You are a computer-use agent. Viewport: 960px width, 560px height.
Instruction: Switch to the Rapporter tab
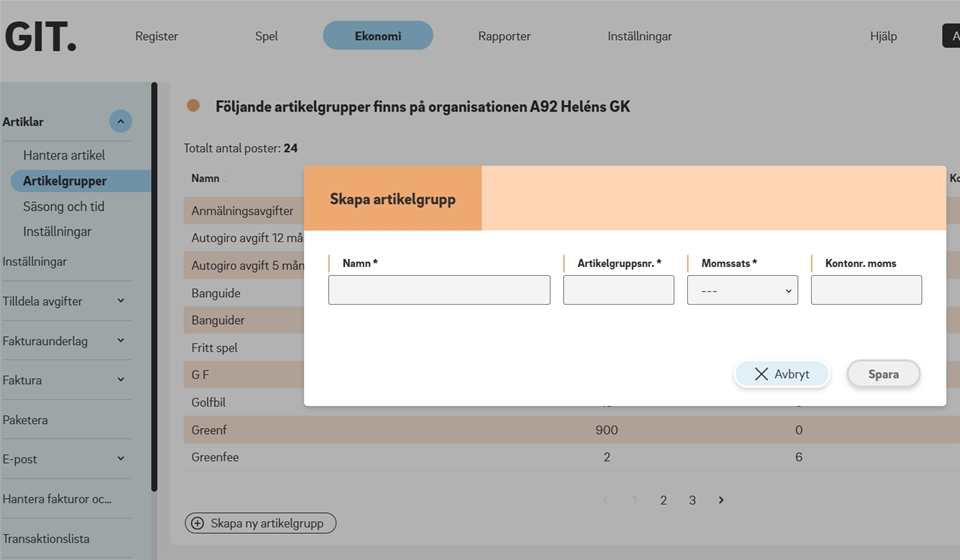click(504, 36)
